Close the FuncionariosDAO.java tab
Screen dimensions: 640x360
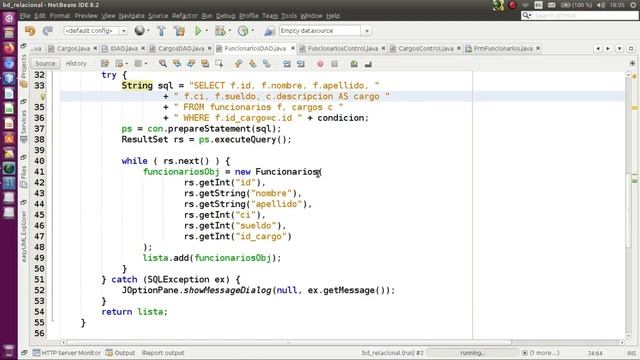(293, 48)
